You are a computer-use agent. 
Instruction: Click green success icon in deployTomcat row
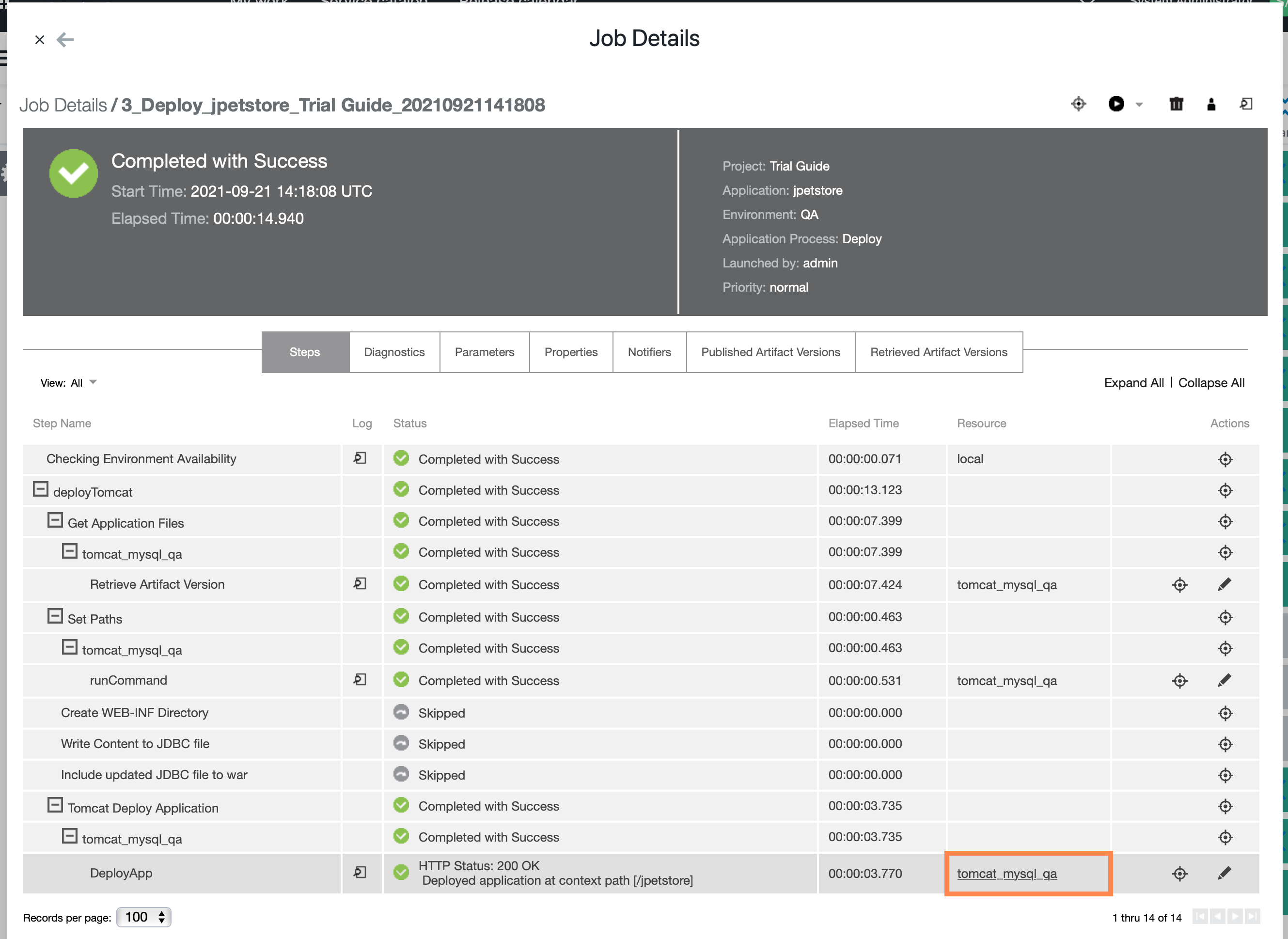401,489
